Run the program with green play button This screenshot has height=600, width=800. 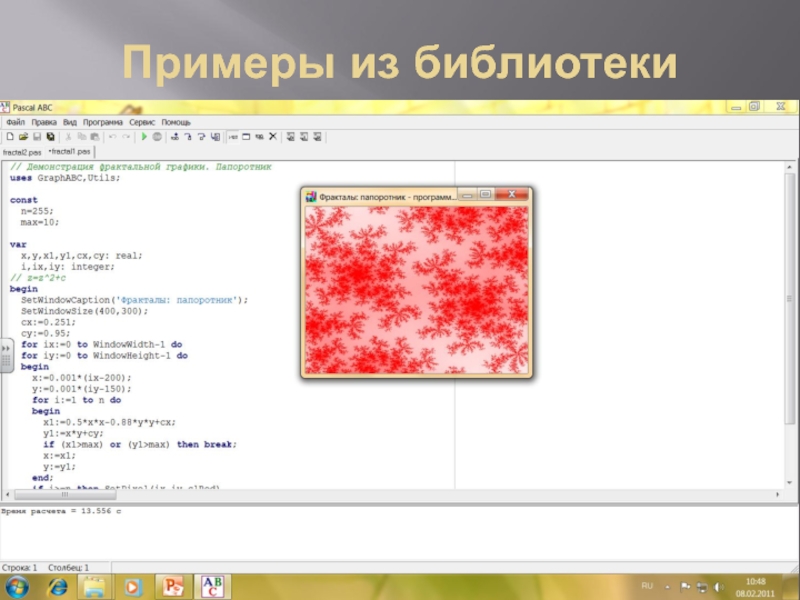click(144, 136)
